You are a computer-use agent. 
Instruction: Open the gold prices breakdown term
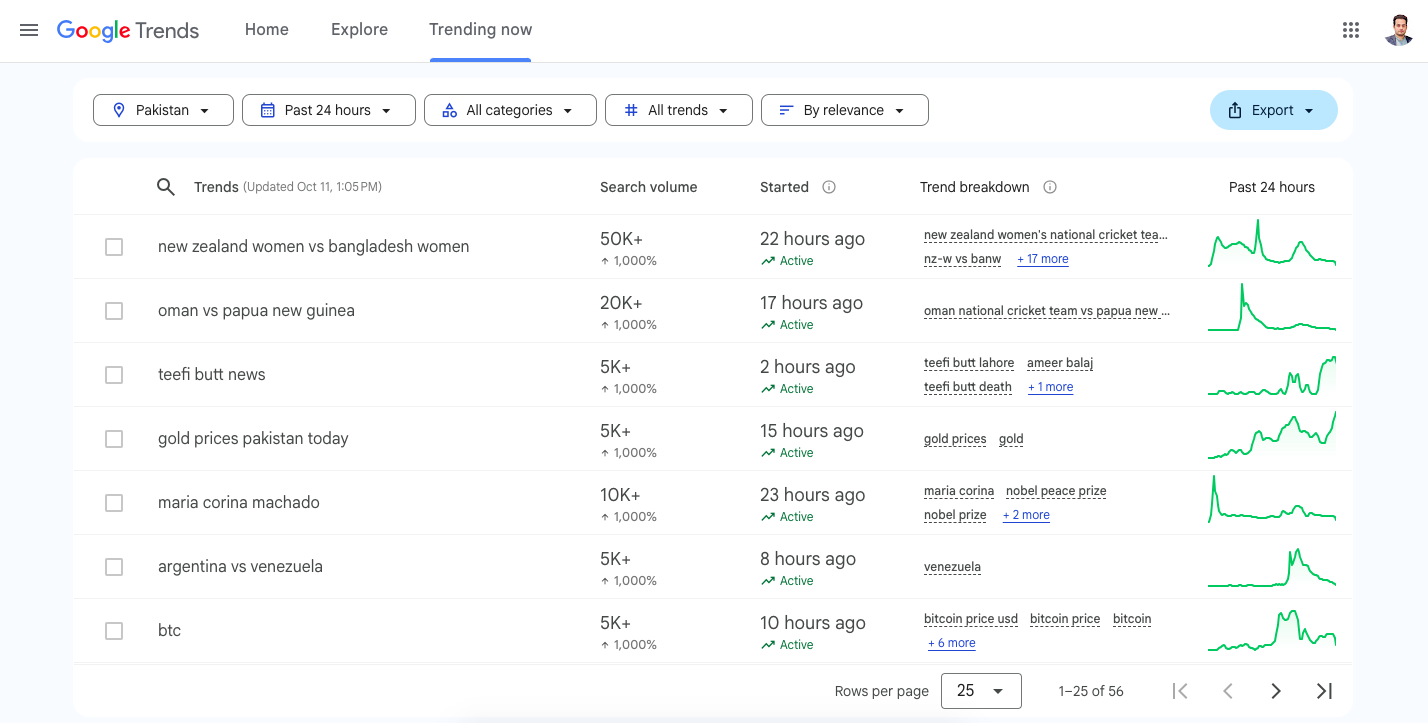tap(955, 439)
